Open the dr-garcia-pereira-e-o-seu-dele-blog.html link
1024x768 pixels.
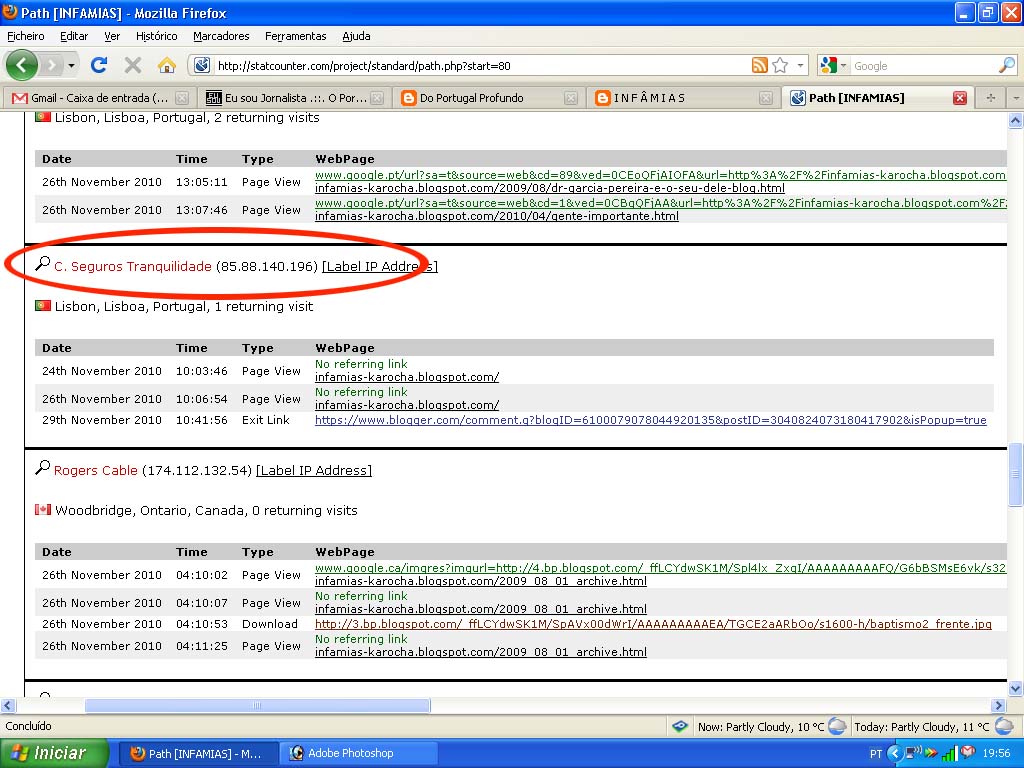point(550,188)
